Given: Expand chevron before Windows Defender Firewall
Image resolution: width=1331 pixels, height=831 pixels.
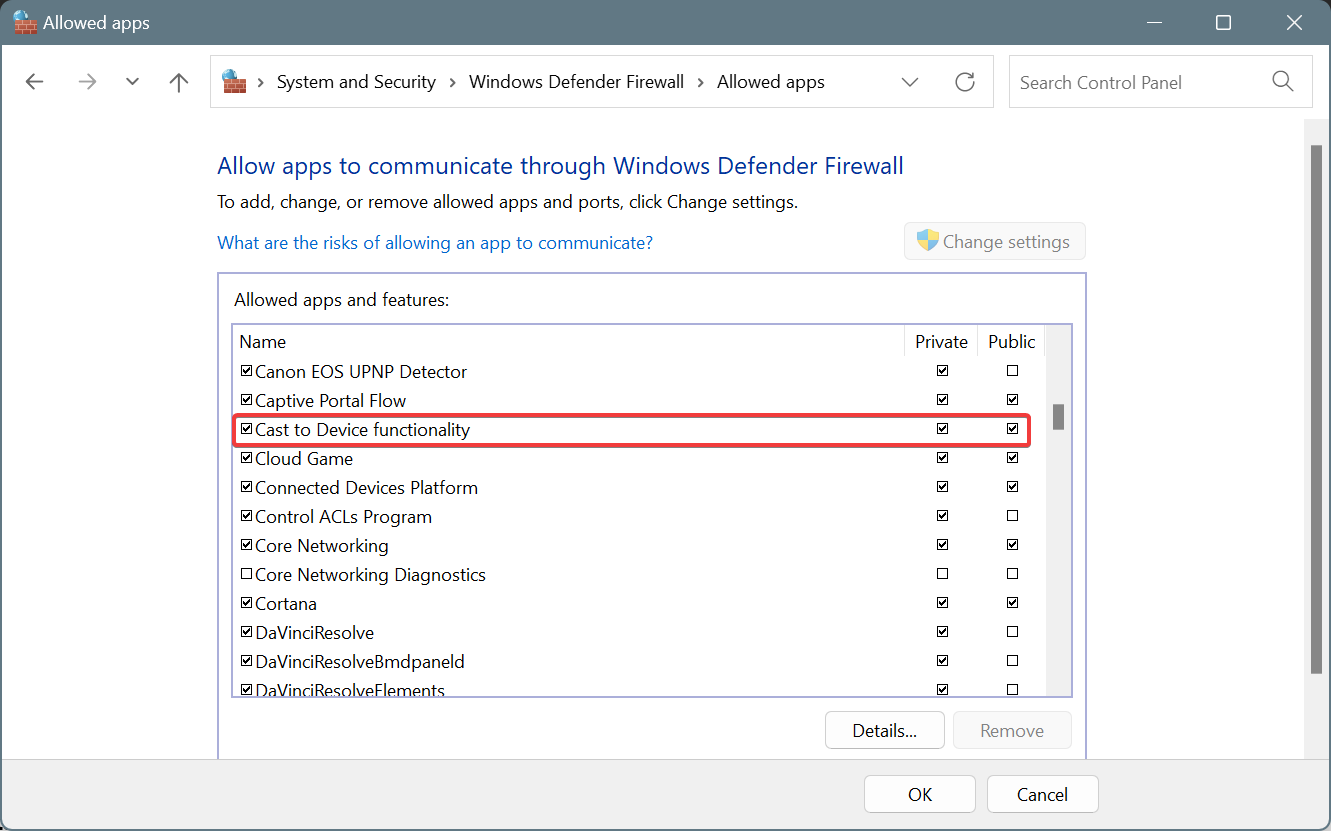Looking at the screenshot, I should point(453,82).
